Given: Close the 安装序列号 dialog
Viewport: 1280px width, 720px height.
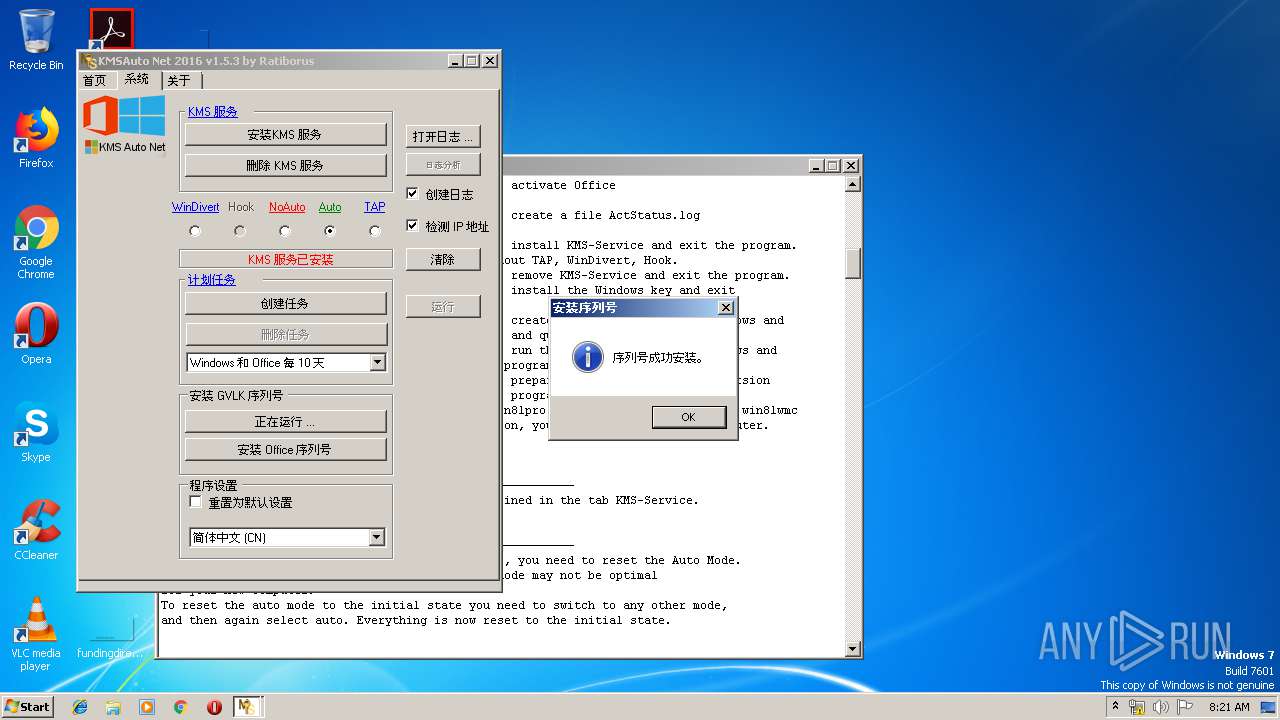Looking at the screenshot, I should coord(726,308).
